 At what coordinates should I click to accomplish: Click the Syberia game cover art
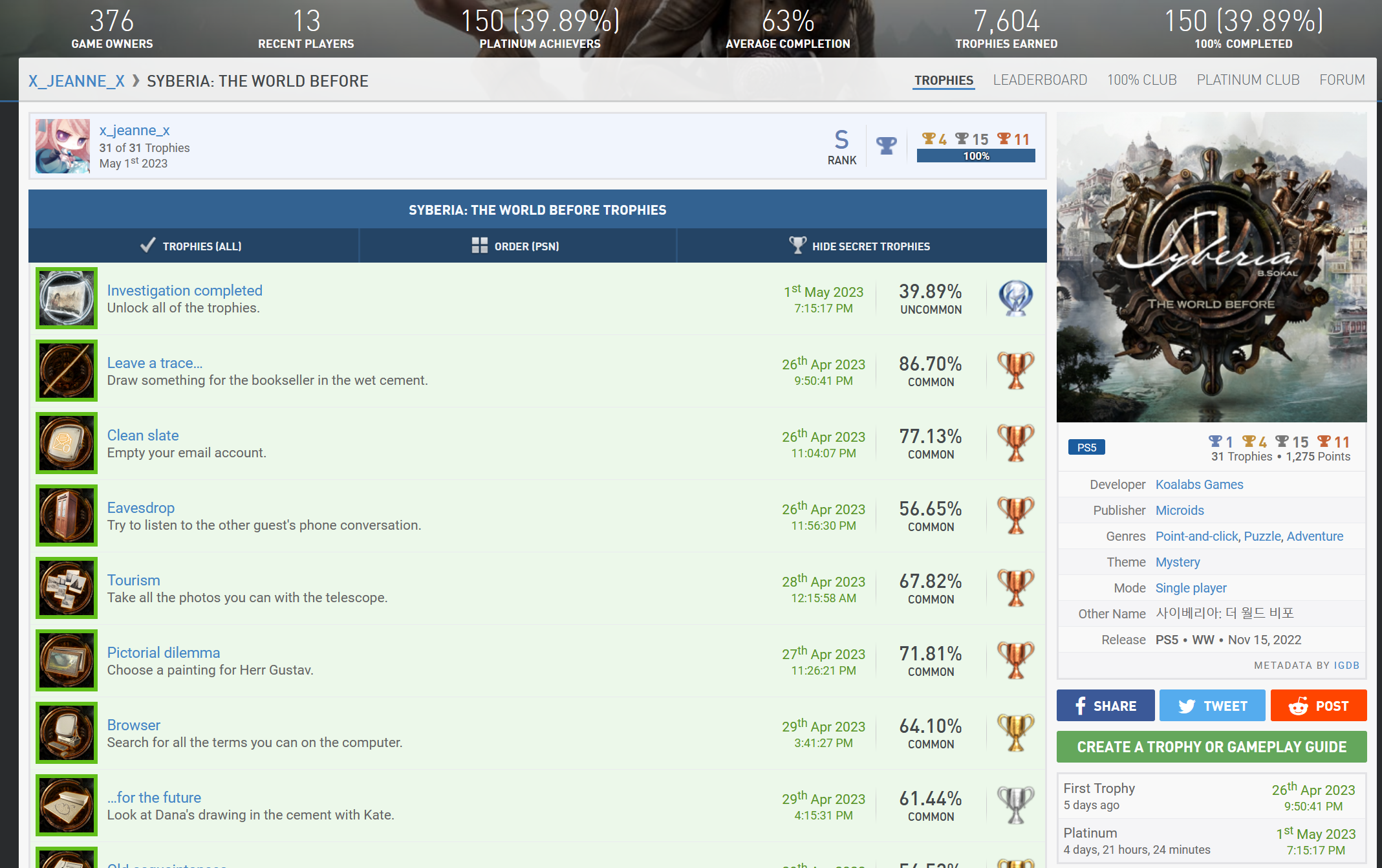[x=1211, y=267]
